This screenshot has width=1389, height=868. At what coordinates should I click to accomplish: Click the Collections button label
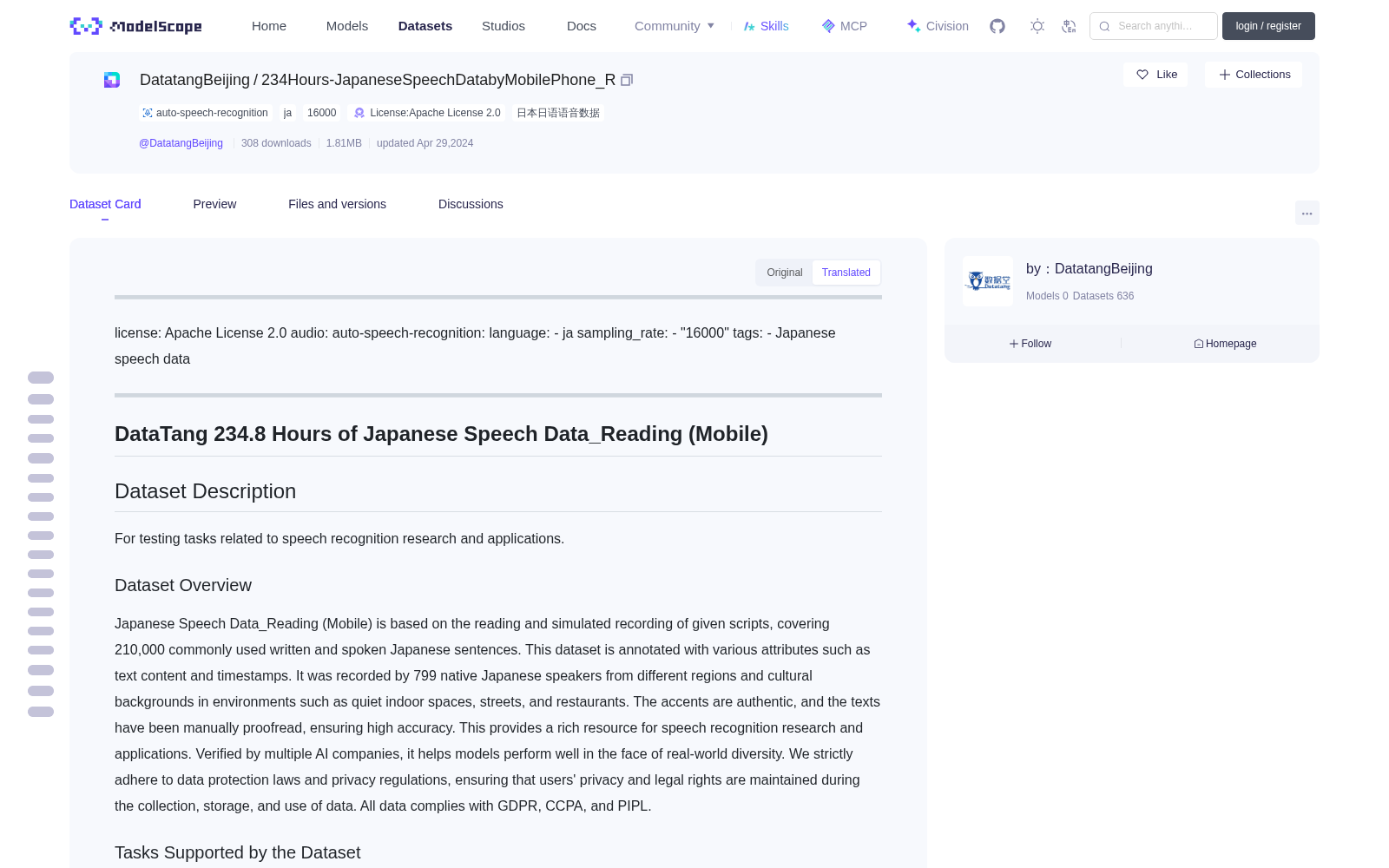pyautogui.click(x=1263, y=75)
